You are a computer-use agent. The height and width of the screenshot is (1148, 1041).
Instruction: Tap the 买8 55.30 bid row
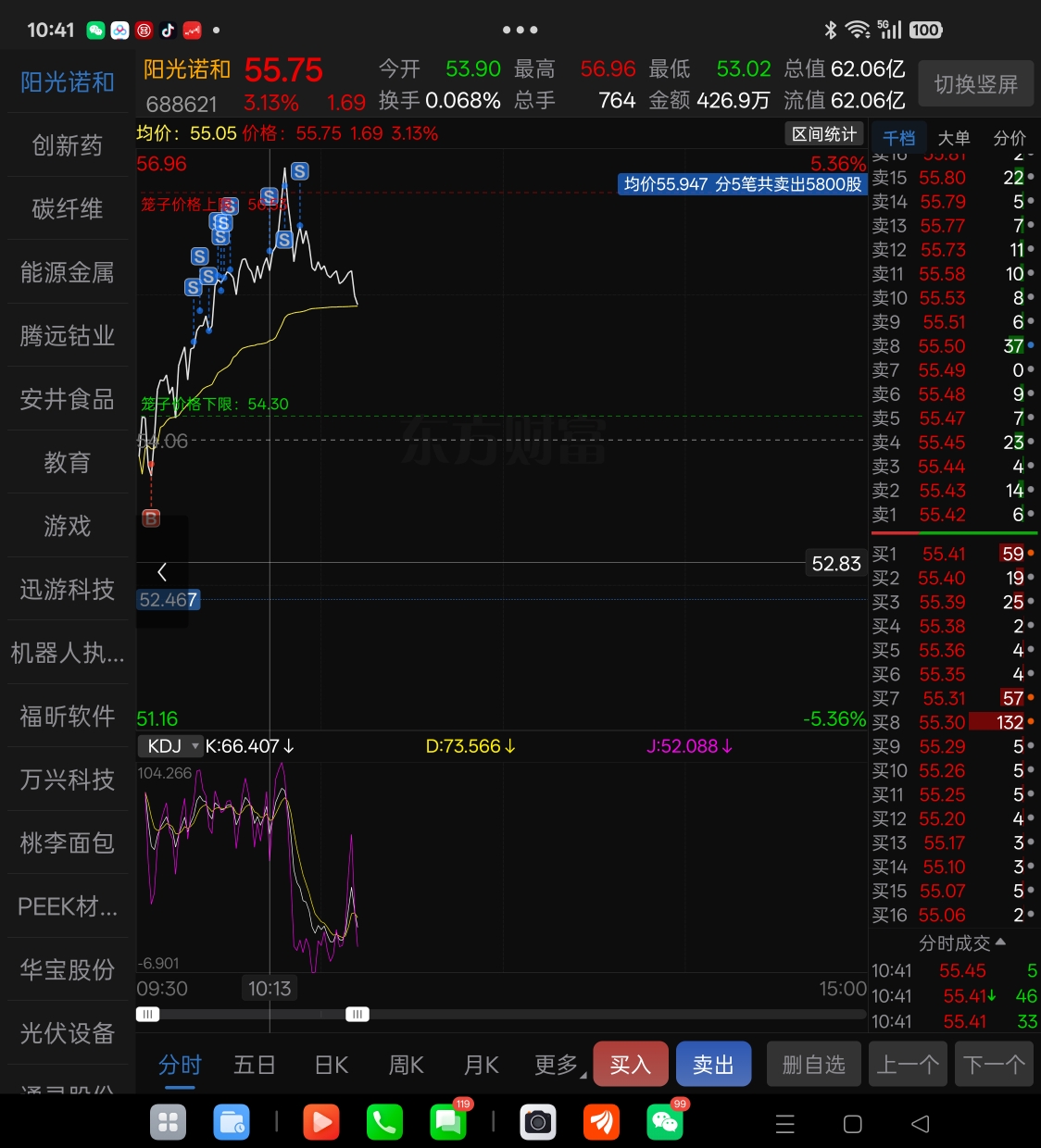(x=953, y=722)
